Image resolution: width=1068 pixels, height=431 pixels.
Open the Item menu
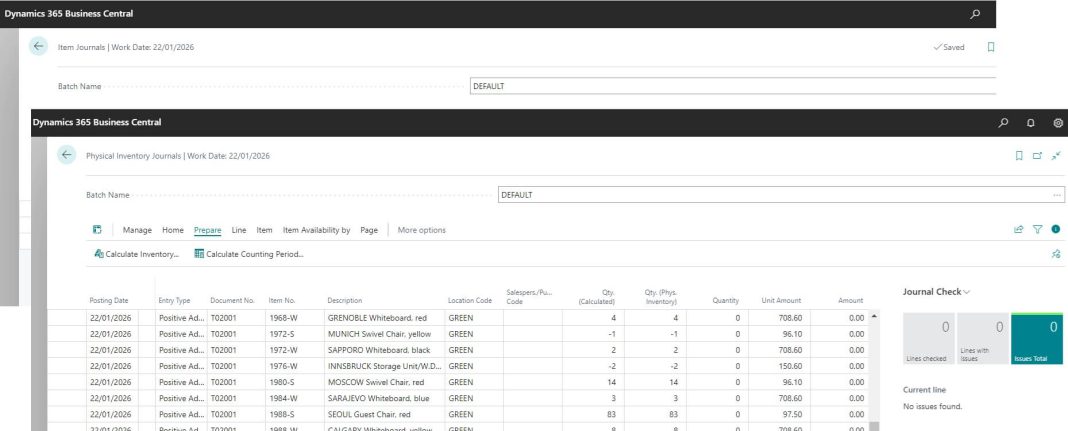(x=264, y=230)
